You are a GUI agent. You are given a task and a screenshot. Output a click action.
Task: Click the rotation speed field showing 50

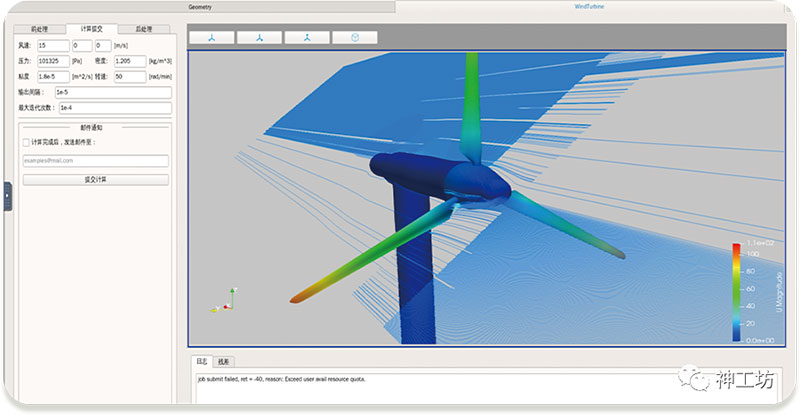coord(130,77)
